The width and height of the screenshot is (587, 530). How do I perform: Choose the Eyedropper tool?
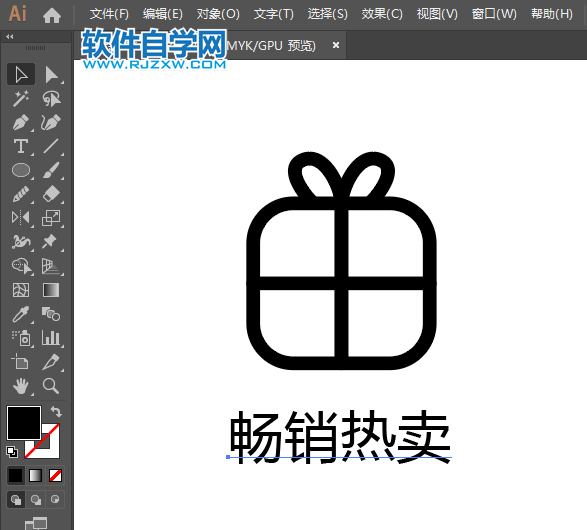21,314
